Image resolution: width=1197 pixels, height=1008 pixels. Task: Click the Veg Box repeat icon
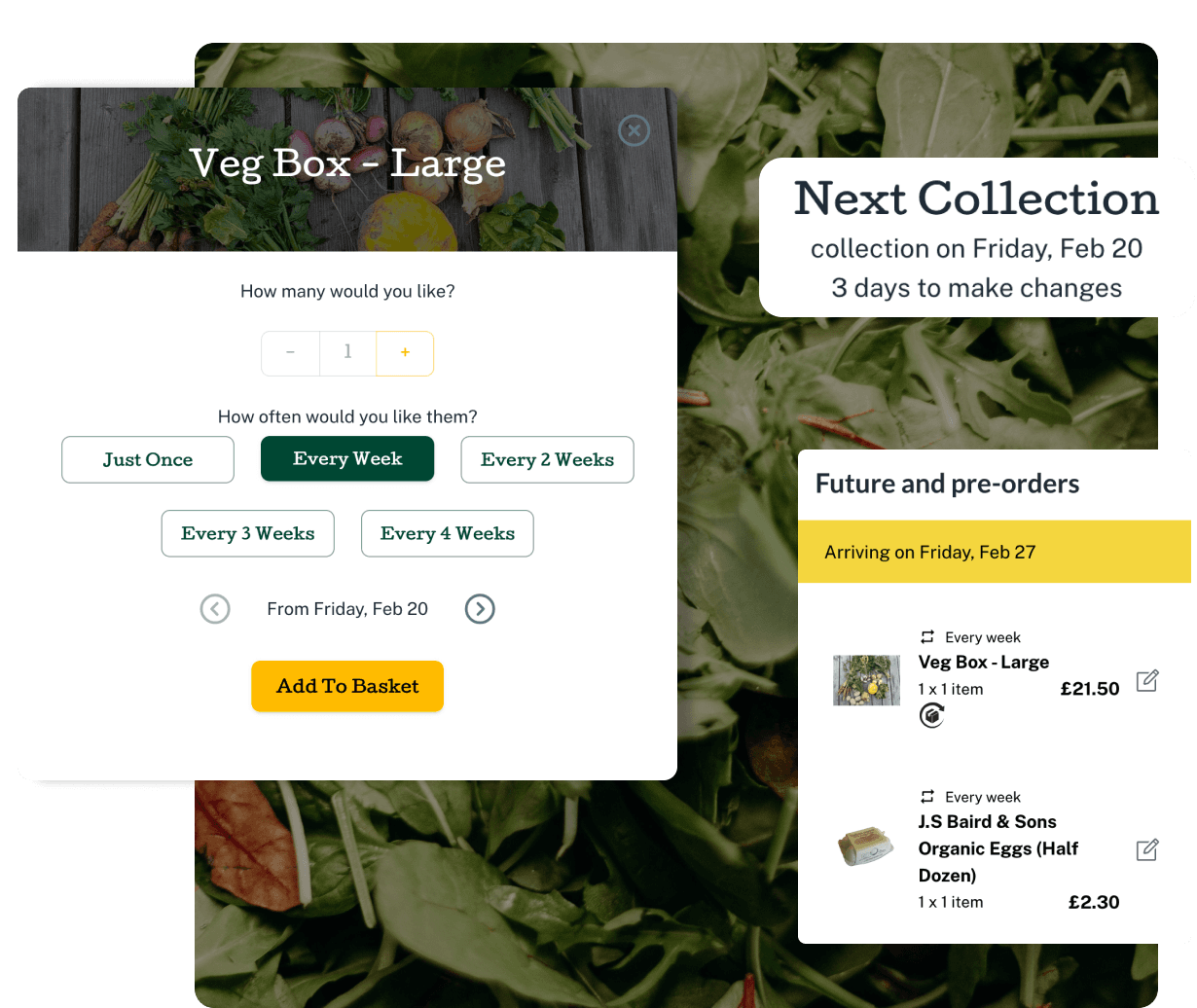927,637
